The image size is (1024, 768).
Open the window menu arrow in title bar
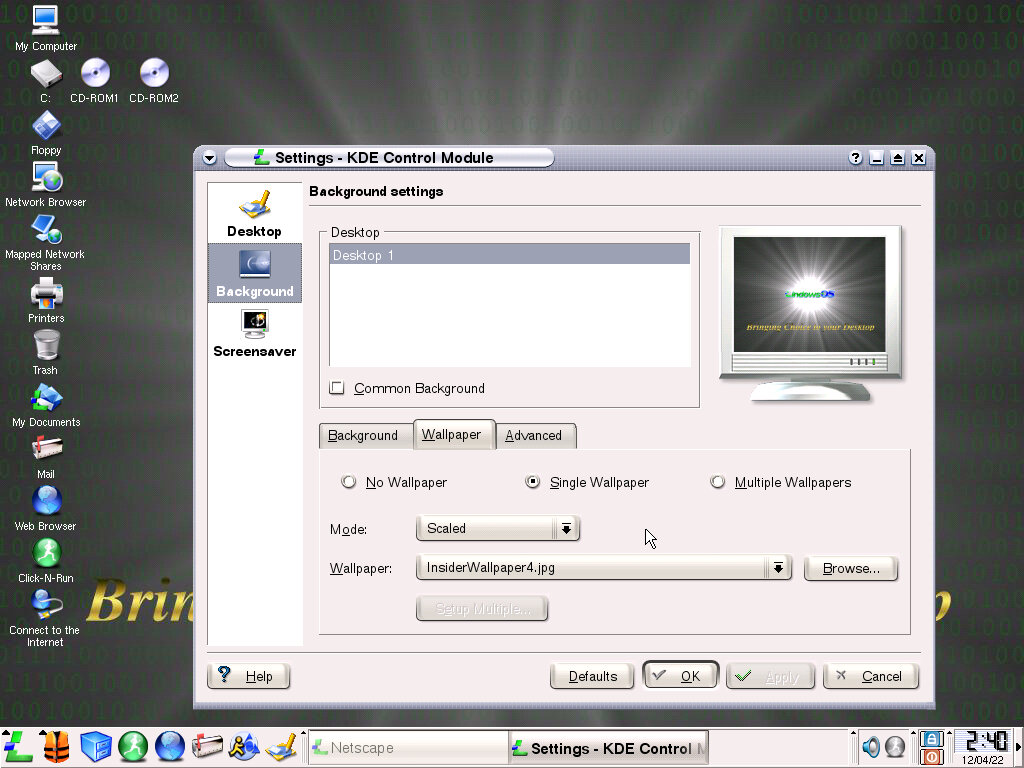(x=209, y=158)
